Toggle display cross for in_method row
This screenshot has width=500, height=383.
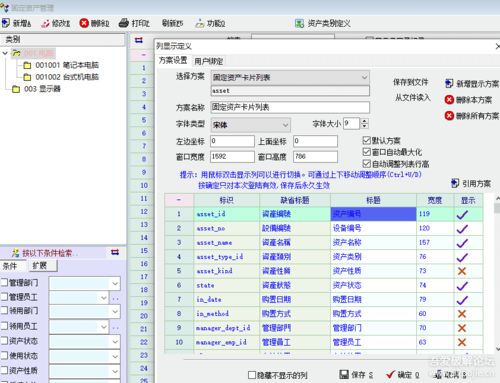click(462, 314)
